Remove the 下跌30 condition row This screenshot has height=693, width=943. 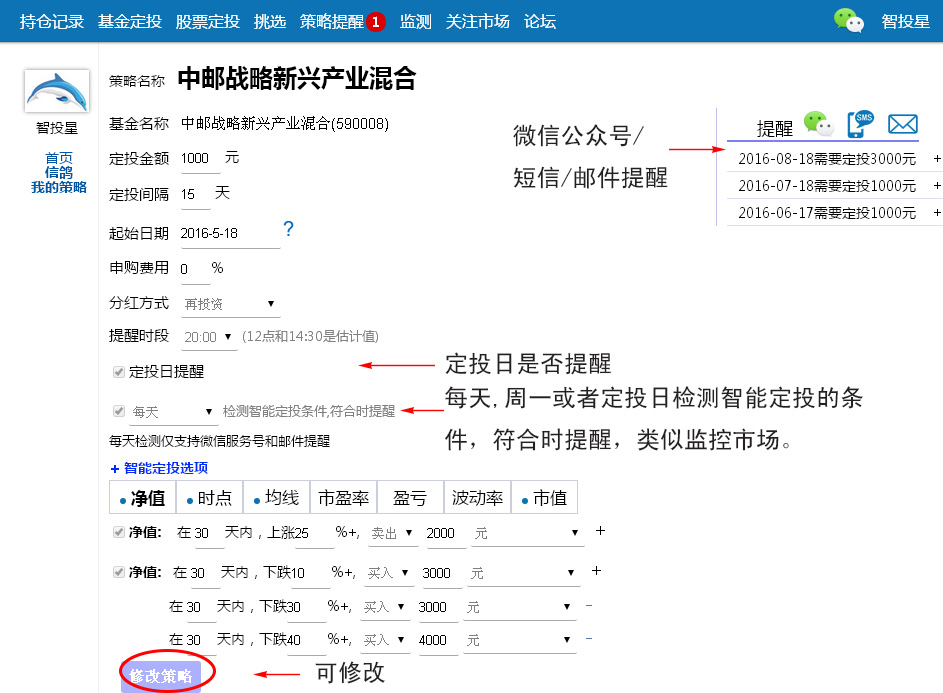pos(589,605)
